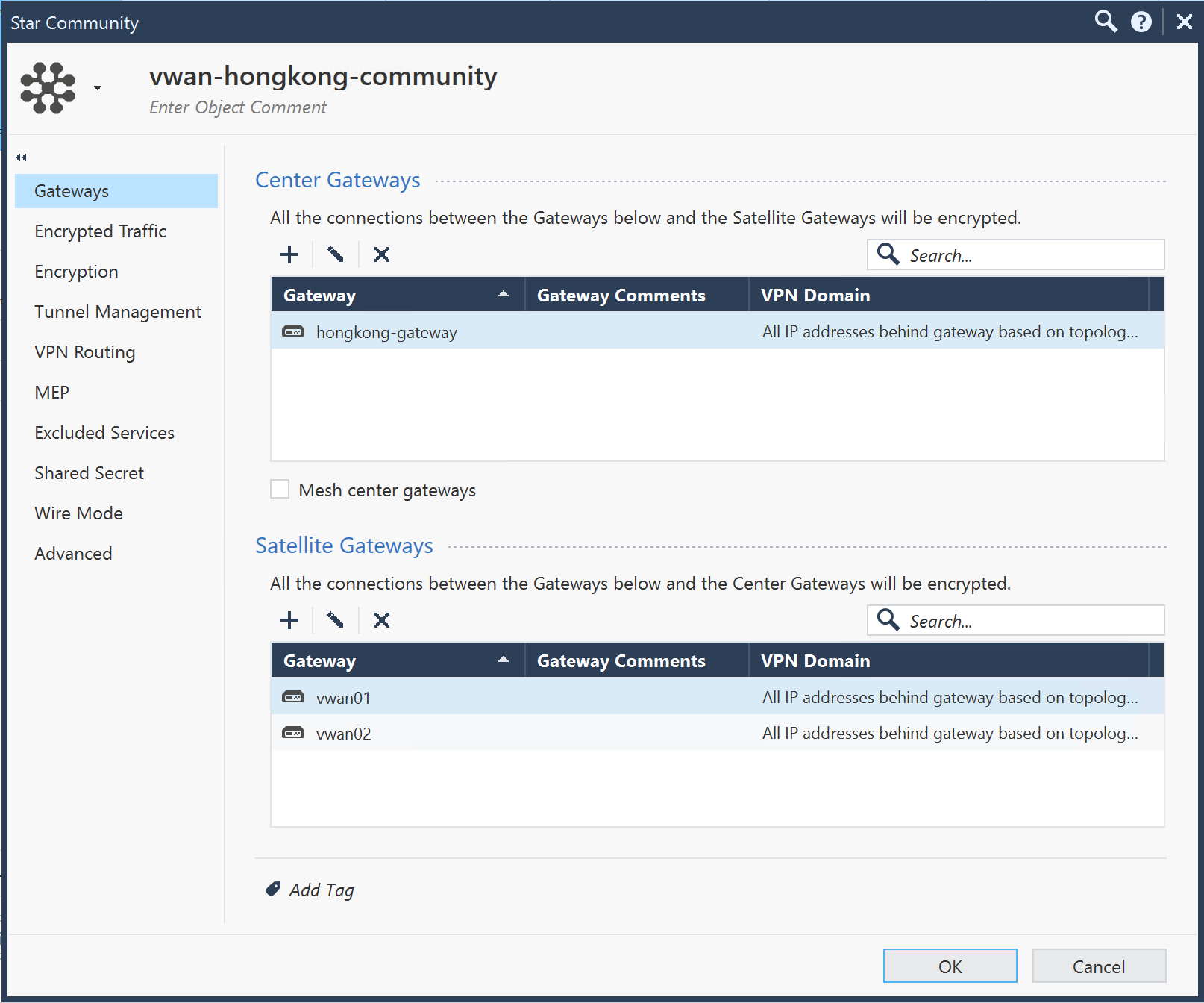Click Center Gateways VPN Domain column header
The width and height of the screenshot is (1204, 1003).
coord(949,295)
